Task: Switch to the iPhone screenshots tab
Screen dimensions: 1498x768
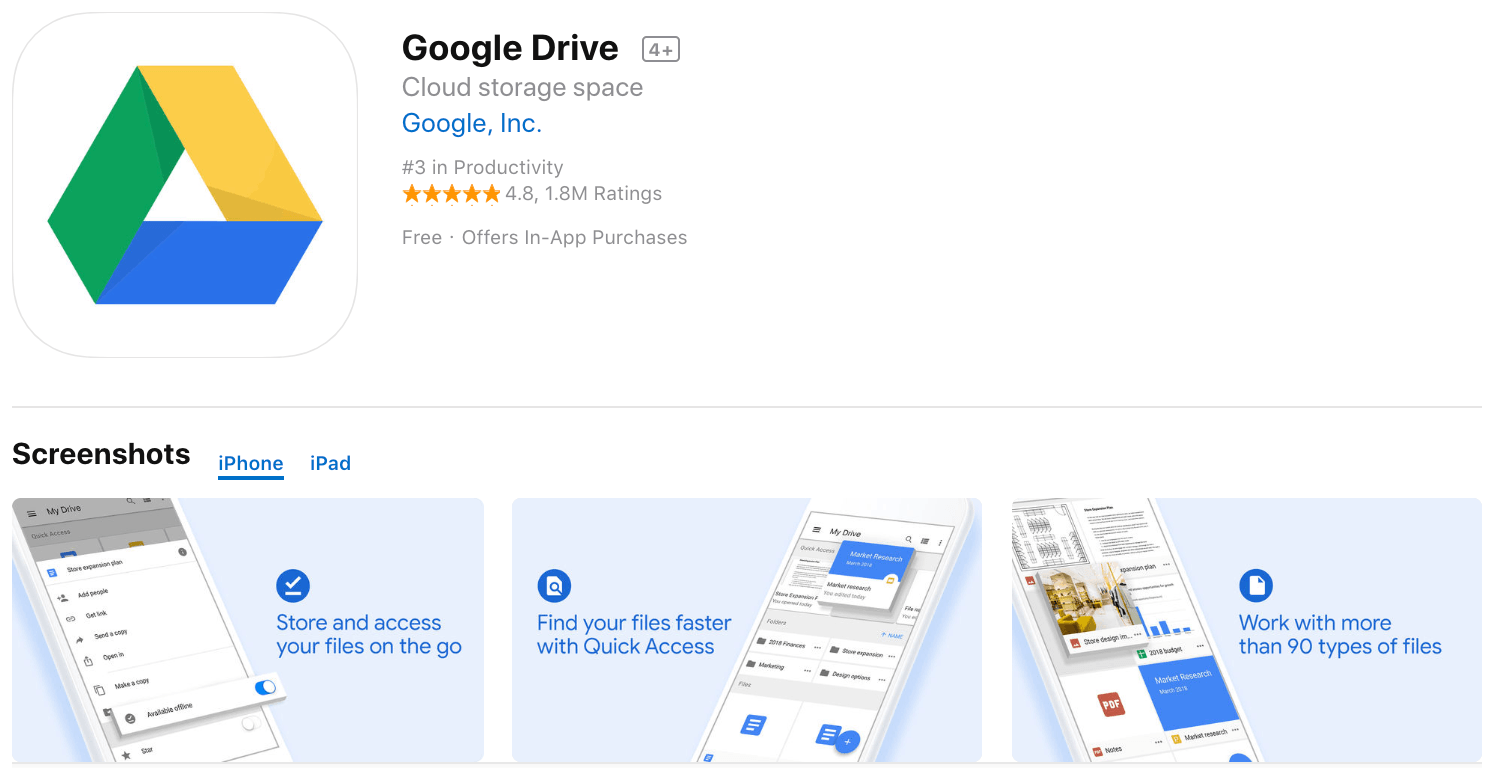Action: click(x=250, y=463)
